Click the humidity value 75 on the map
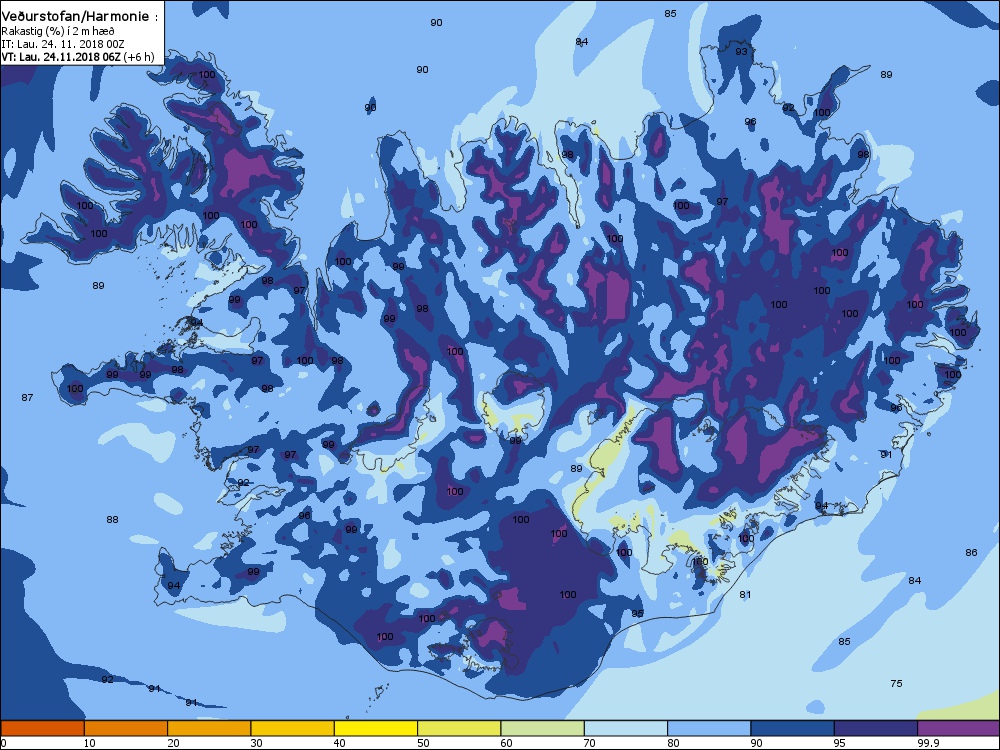 (x=896, y=683)
